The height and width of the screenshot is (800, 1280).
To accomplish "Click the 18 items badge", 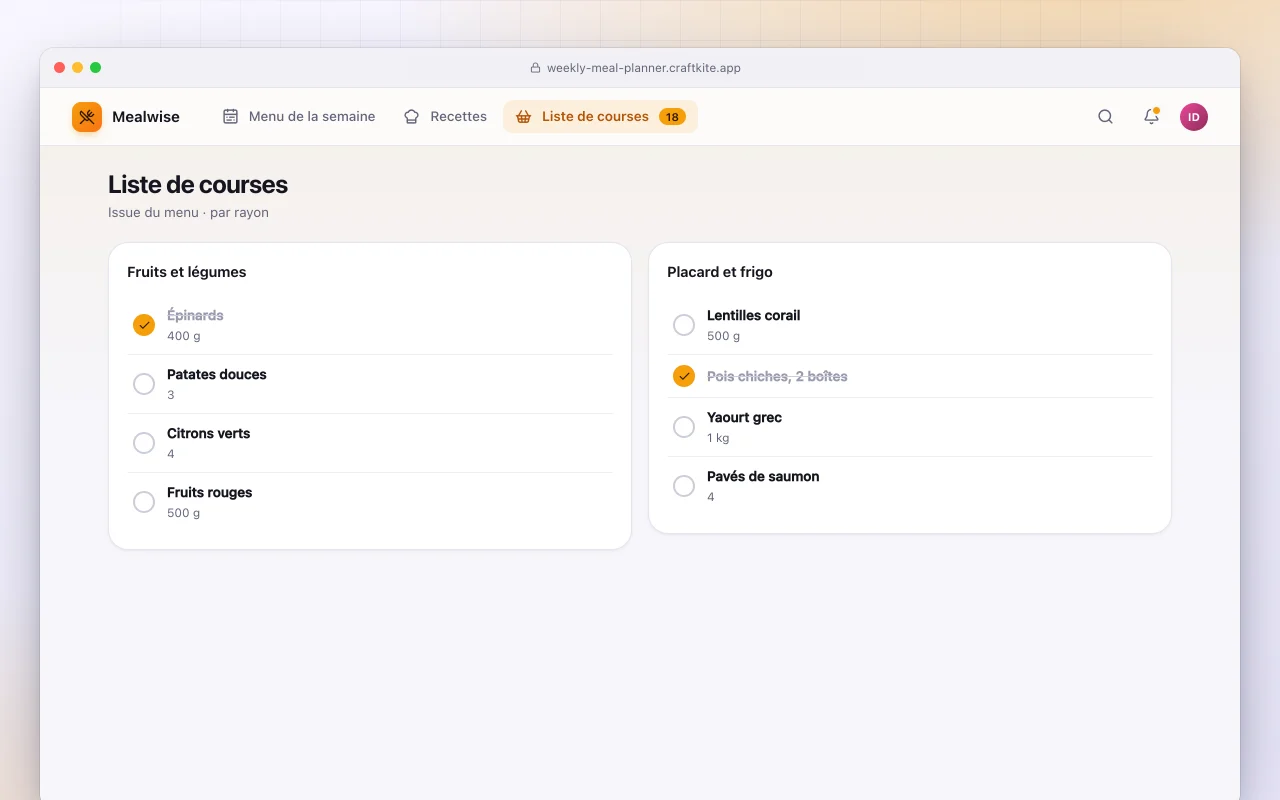I will [x=672, y=117].
